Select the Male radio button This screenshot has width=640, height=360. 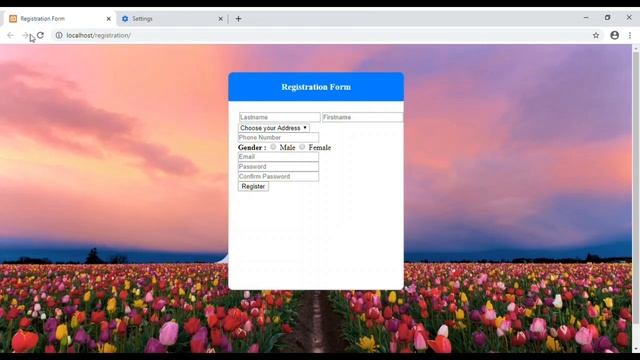point(273,147)
